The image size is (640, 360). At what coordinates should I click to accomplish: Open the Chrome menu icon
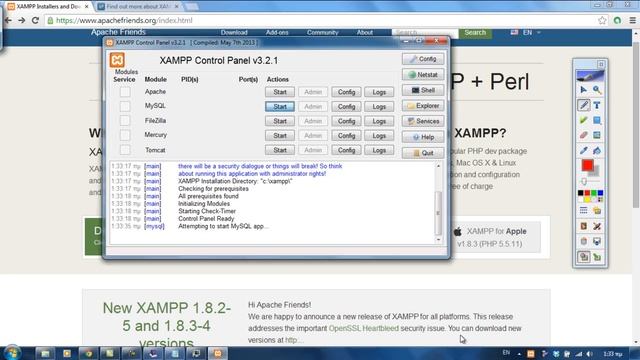click(632, 20)
